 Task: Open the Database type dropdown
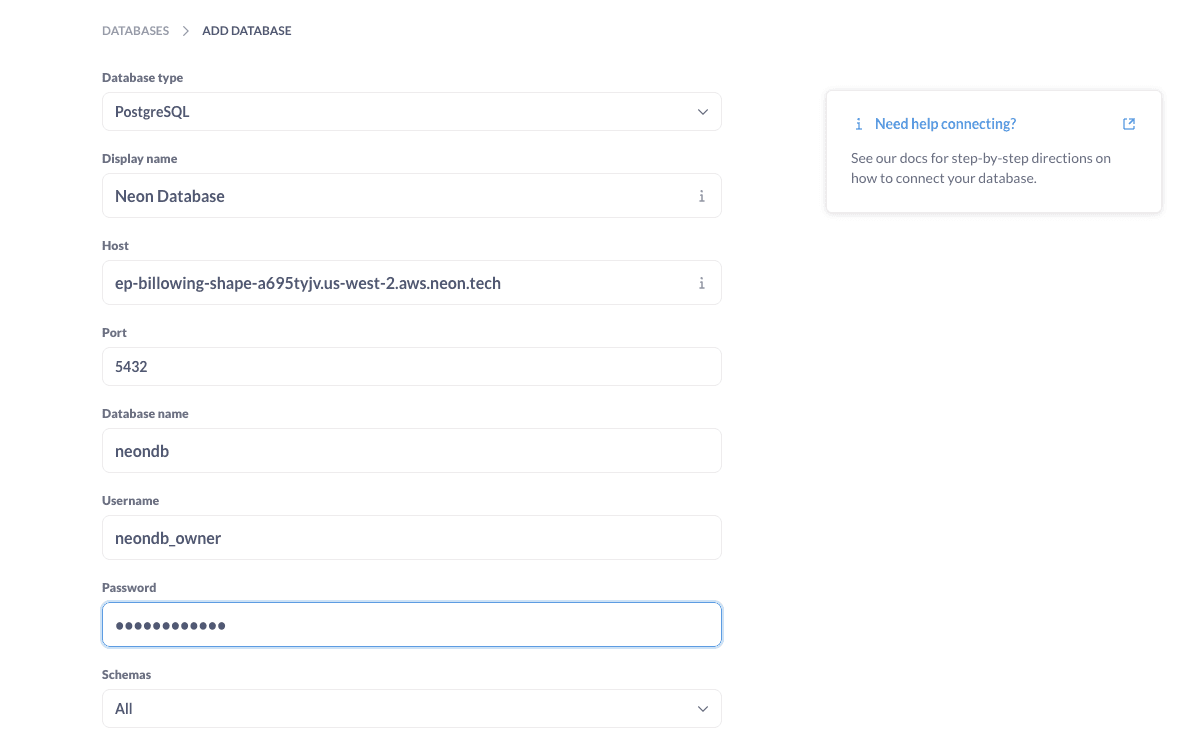tap(412, 111)
